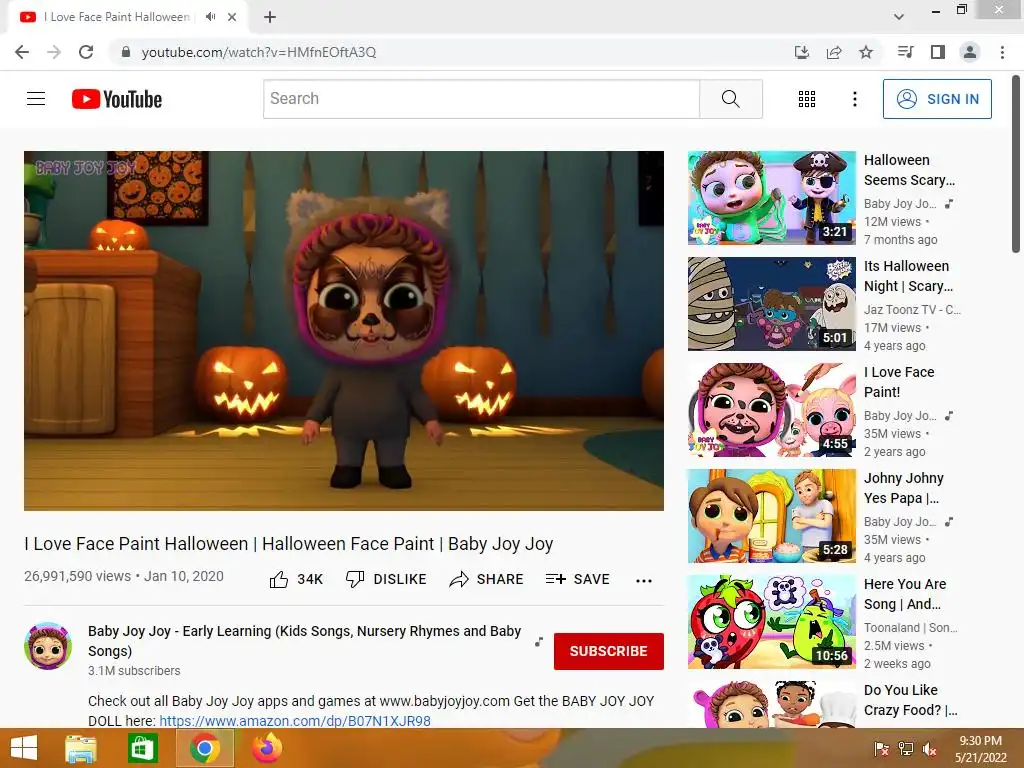Image resolution: width=1024 pixels, height=768 pixels.
Task: Open Johny Johny Yes Papa thumbnail
Action: click(771, 516)
